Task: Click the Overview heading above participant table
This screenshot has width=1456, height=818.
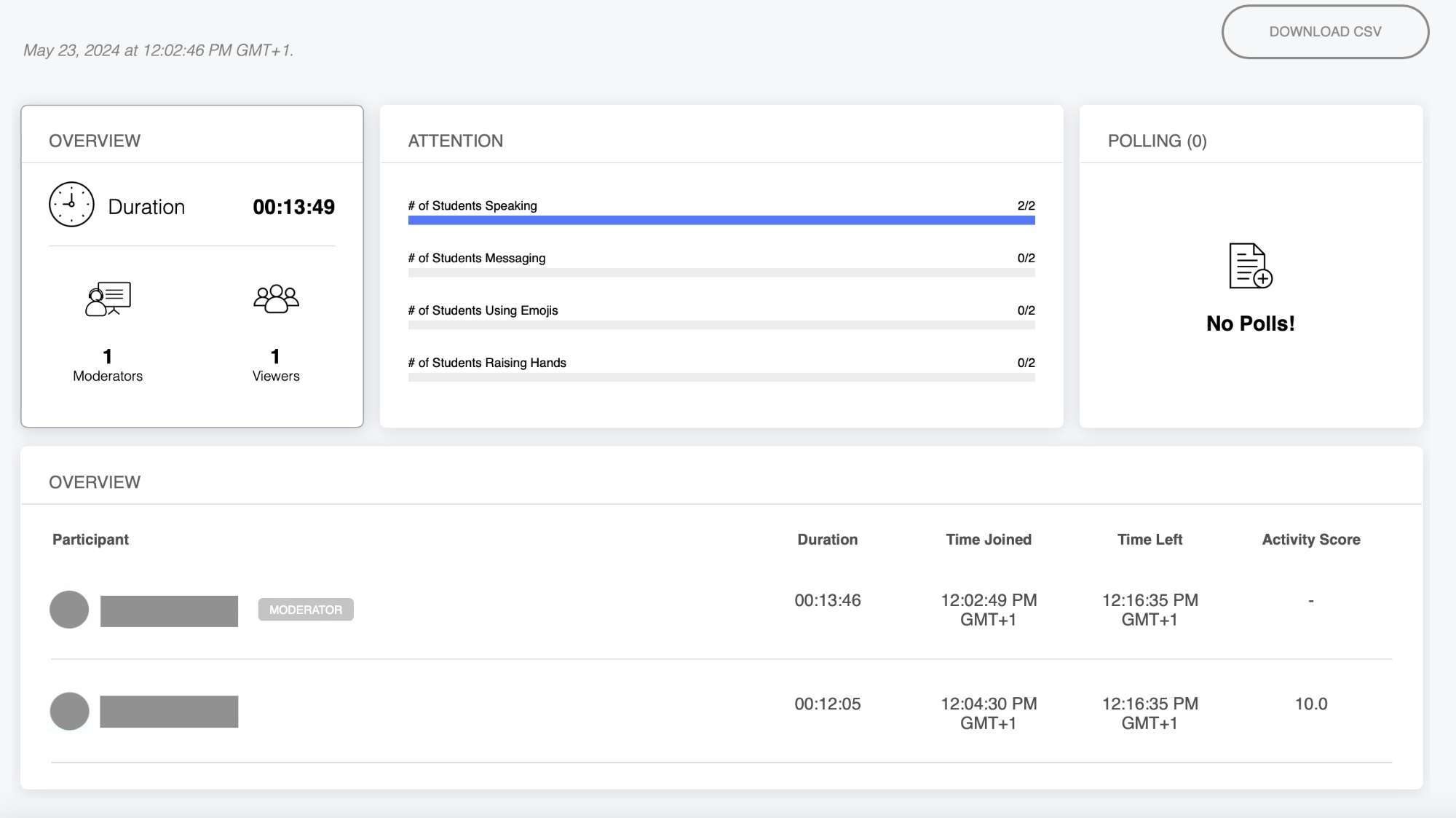Action: tap(95, 482)
